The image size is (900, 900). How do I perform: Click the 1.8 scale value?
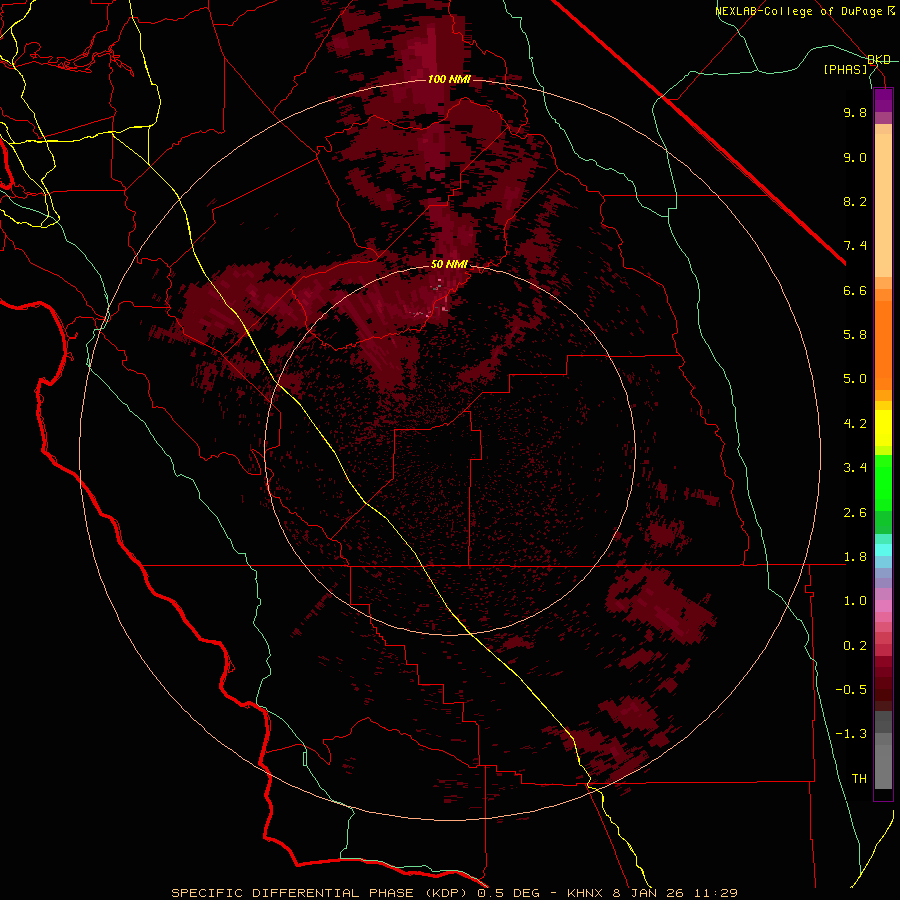(x=855, y=557)
